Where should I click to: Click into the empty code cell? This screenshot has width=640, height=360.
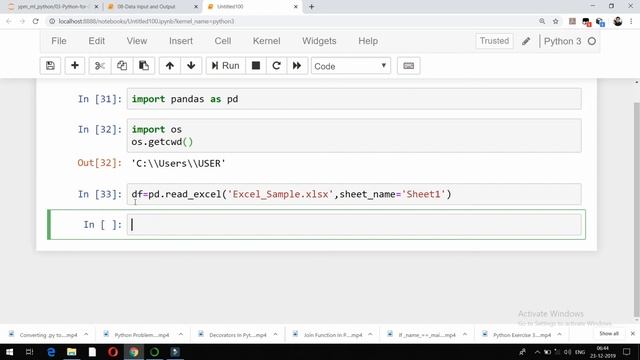354,224
